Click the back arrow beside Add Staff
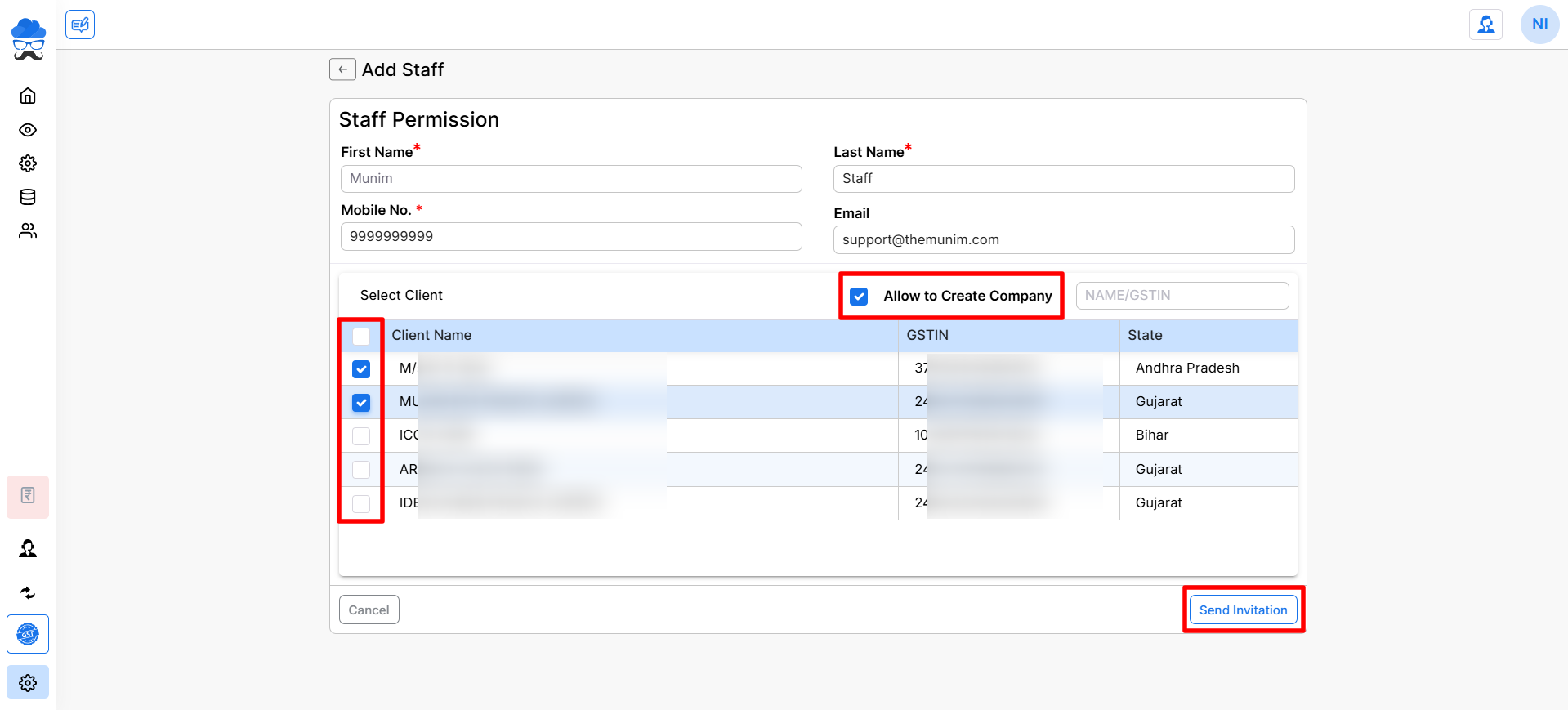 pos(342,69)
